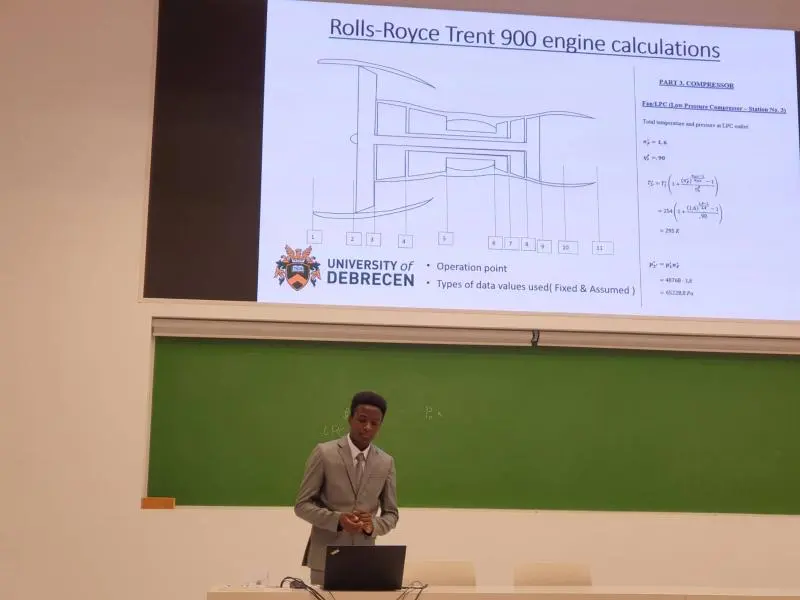The height and width of the screenshot is (600, 800).
Task: Select station box number 5
Action: pyautogui.click(x=445, y=238)
